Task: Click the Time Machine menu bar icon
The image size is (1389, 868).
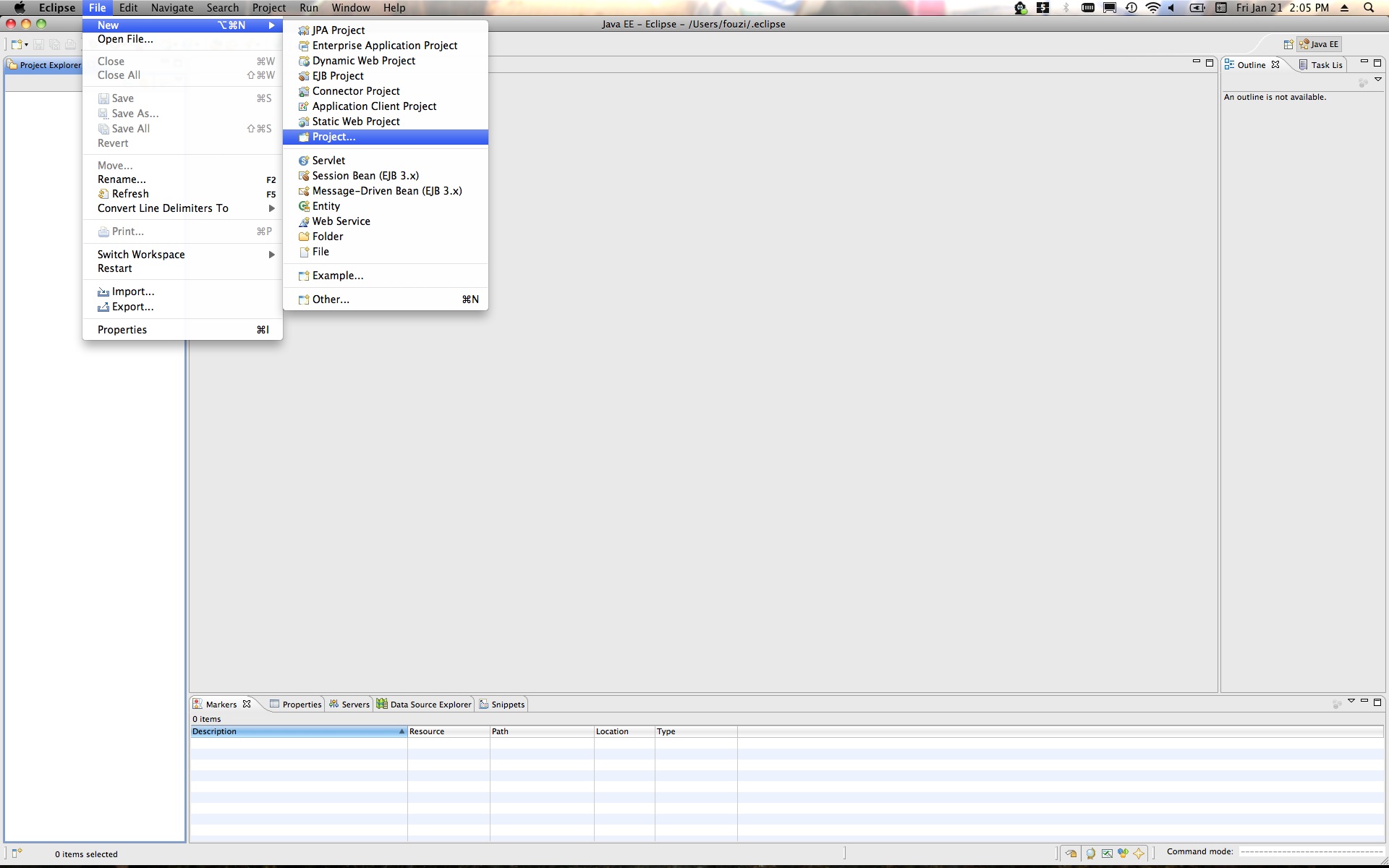Action: 1131,8
